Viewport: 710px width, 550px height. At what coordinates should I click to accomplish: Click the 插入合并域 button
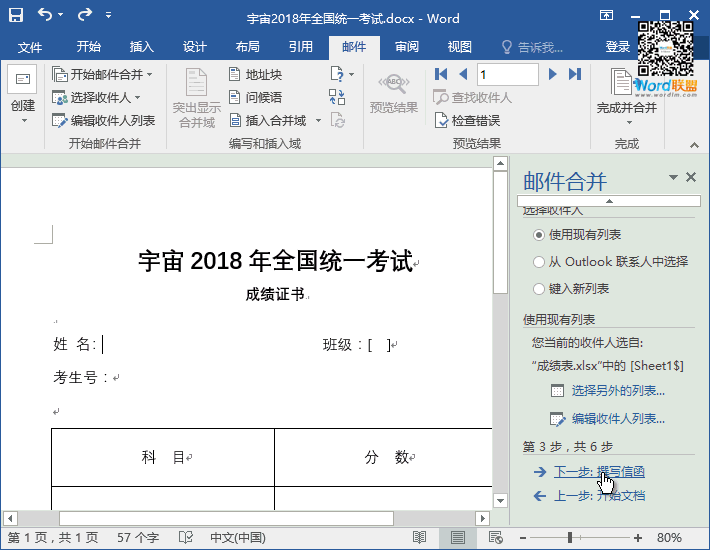click(268, 120)
